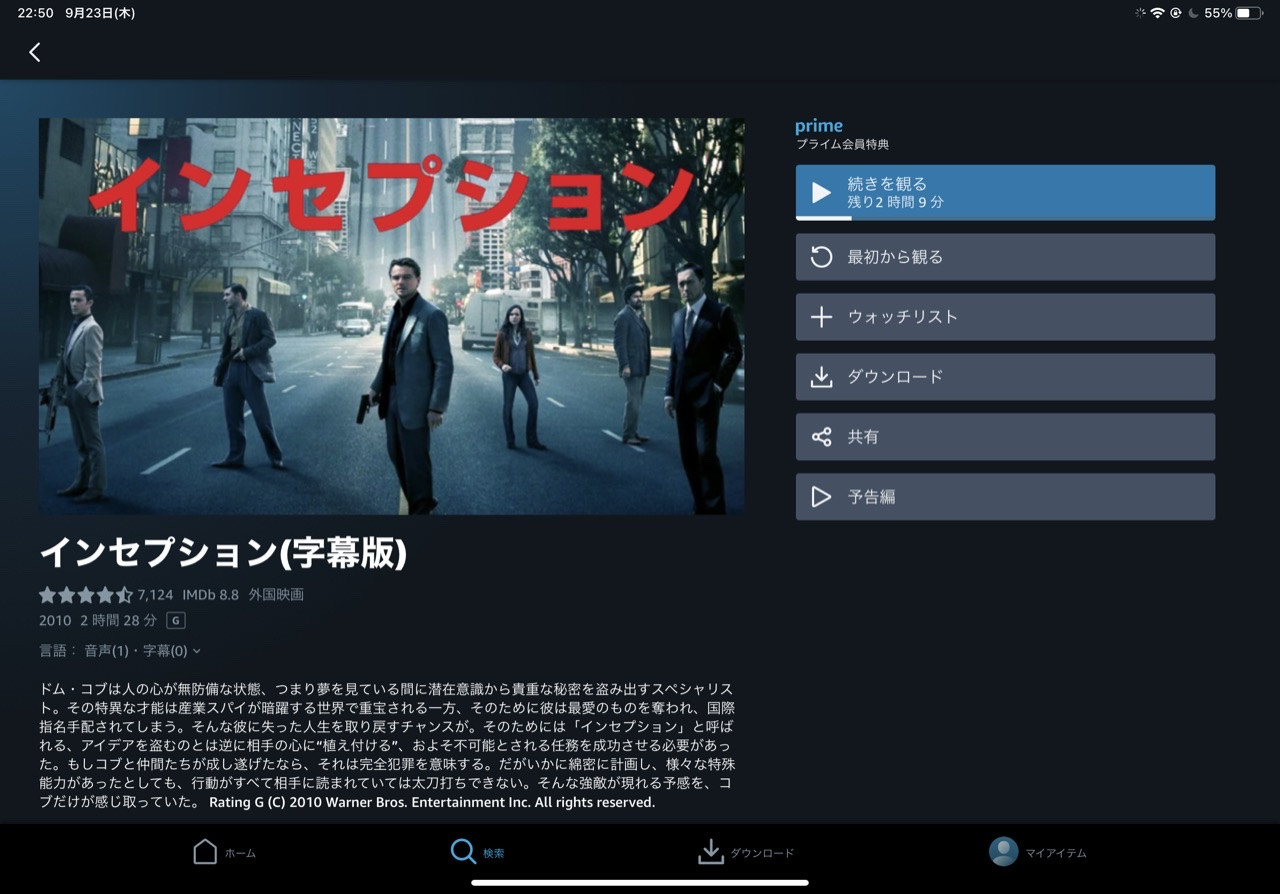Image resolution: width=1280 pixels, height=894 pixels.
Task: Tap the 9月23日(木) date
Action: [x=100, y=13]
